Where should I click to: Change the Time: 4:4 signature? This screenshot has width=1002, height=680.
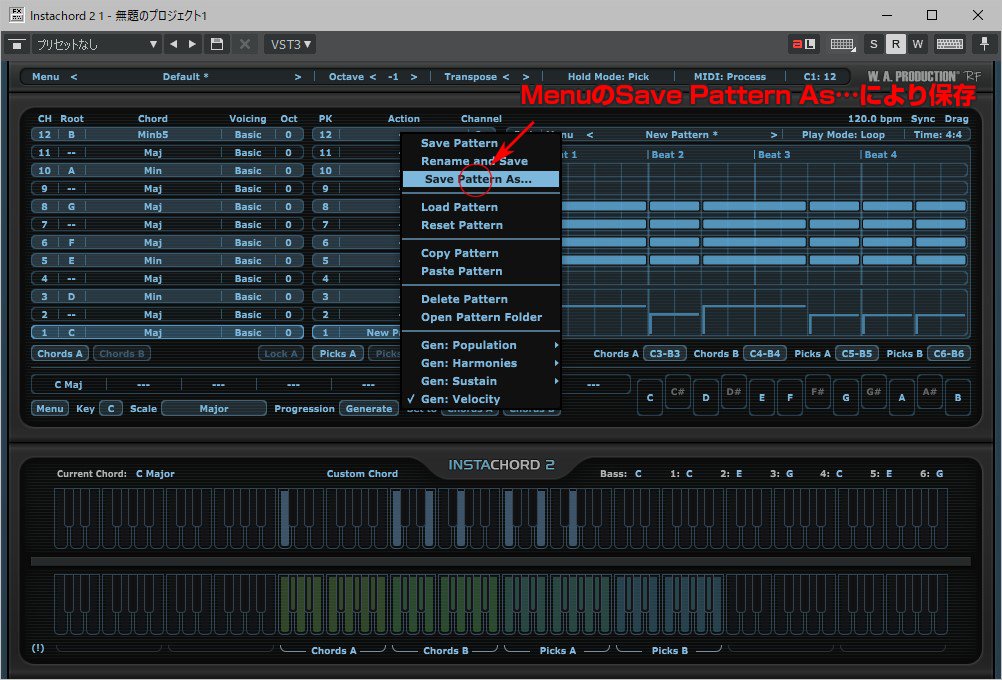coord(937,135)
